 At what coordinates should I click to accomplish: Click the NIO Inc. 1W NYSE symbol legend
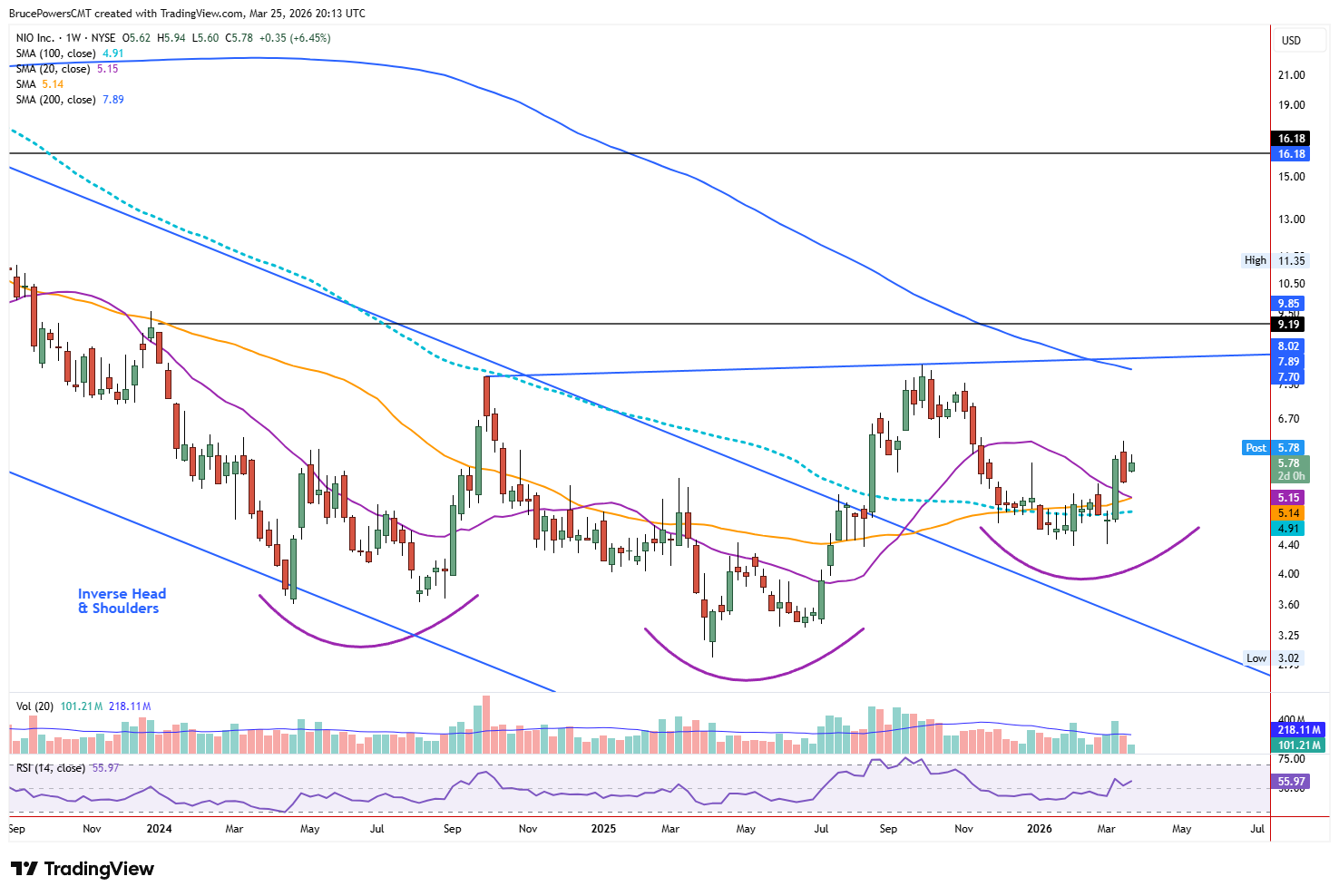pos(172,38)
